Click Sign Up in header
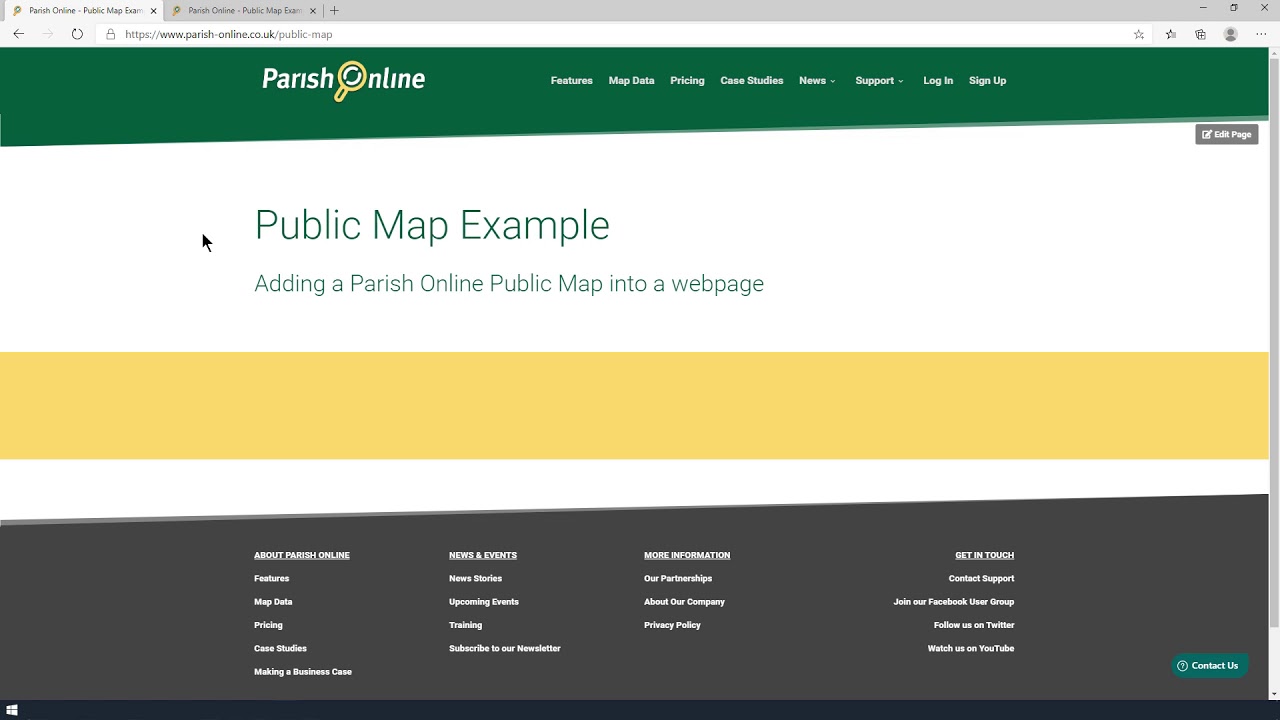Viewport: 1280px width, 720px height. tap(988, 81)
